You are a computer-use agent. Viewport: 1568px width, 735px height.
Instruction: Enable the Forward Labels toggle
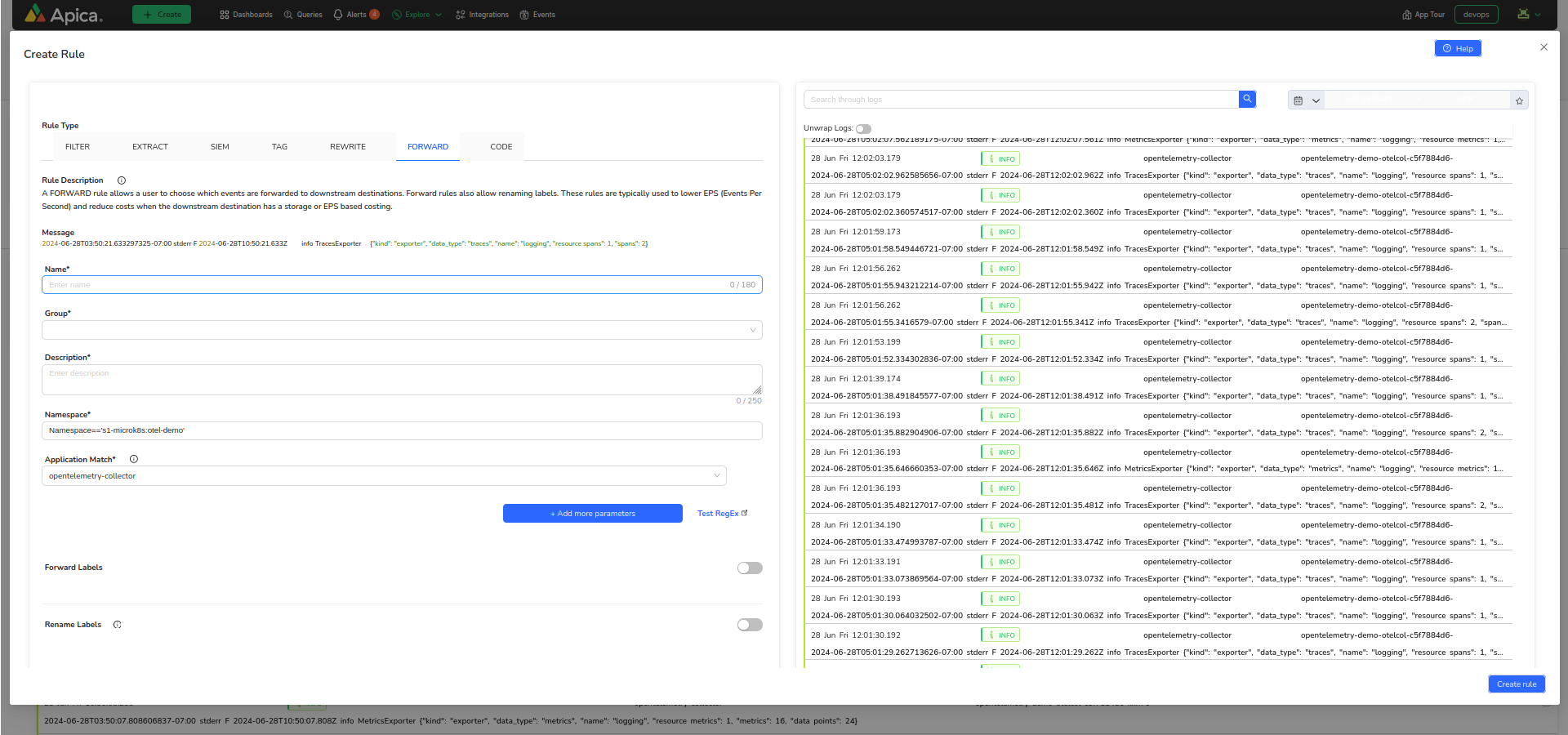pos(749,568)
